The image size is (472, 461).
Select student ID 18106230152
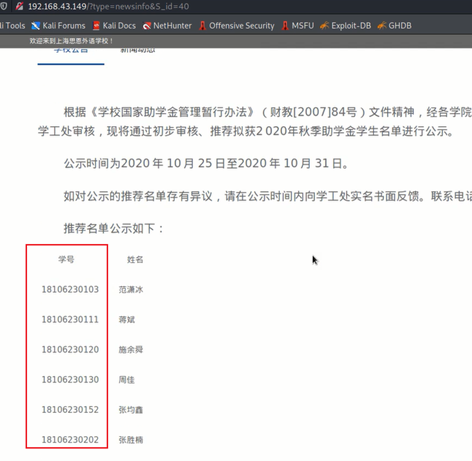pyautogui.click(x=70, y=409)
